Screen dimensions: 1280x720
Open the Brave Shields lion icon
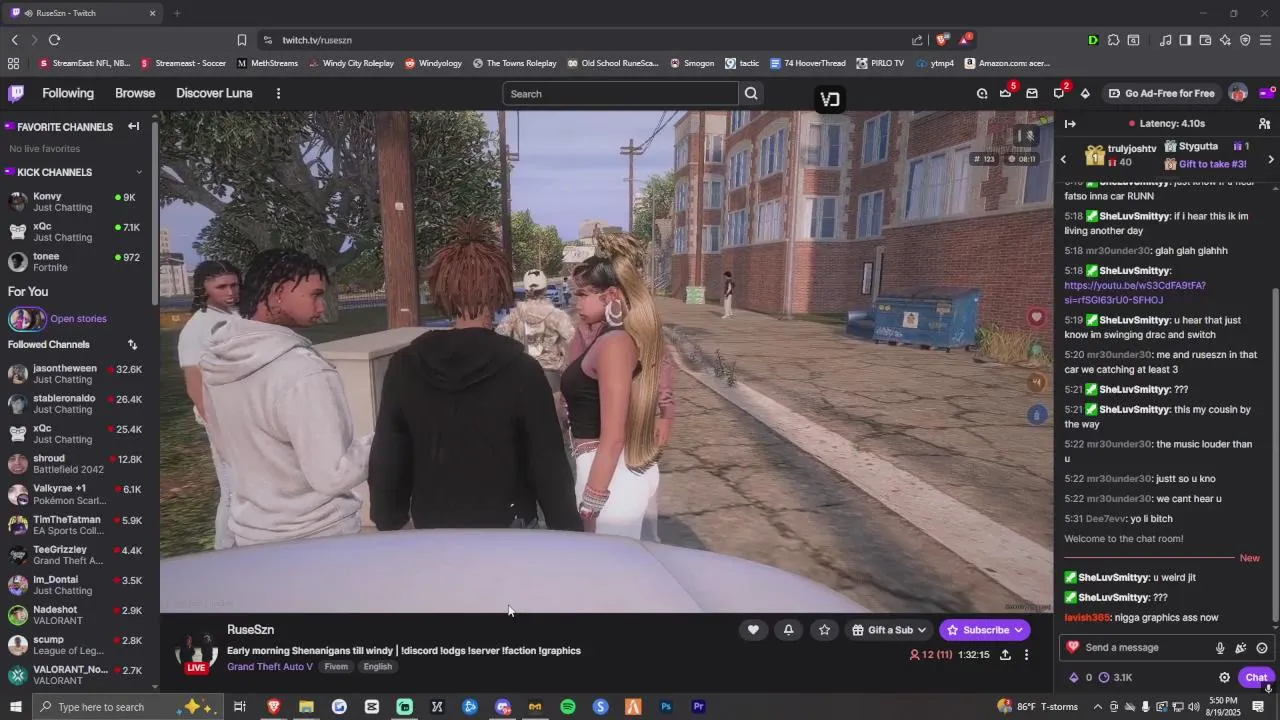(942, 40)
